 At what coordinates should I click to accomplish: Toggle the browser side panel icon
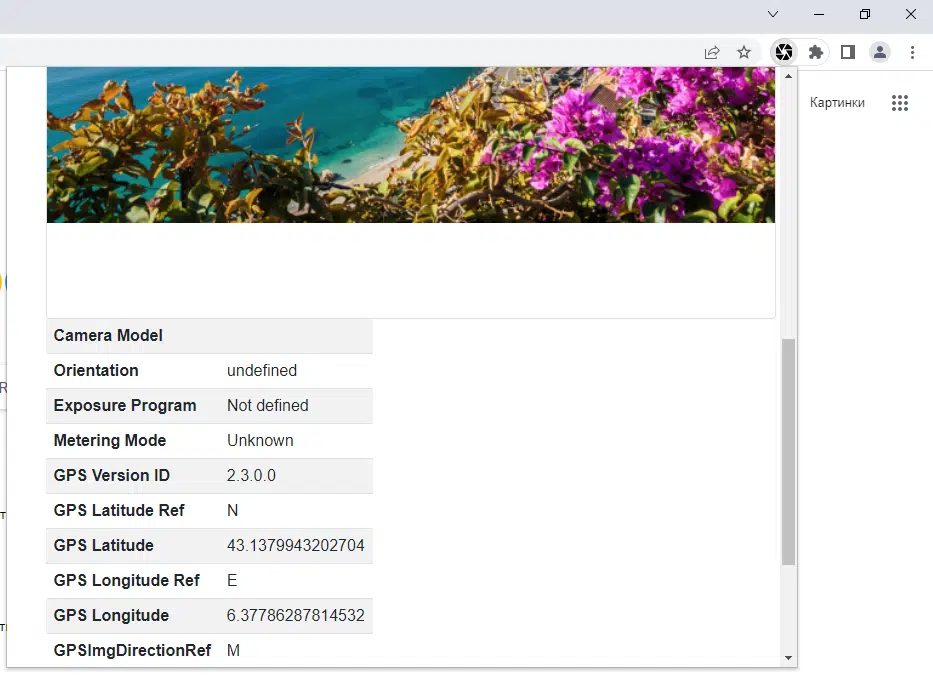pyautogui.click(x=848, y=52)
